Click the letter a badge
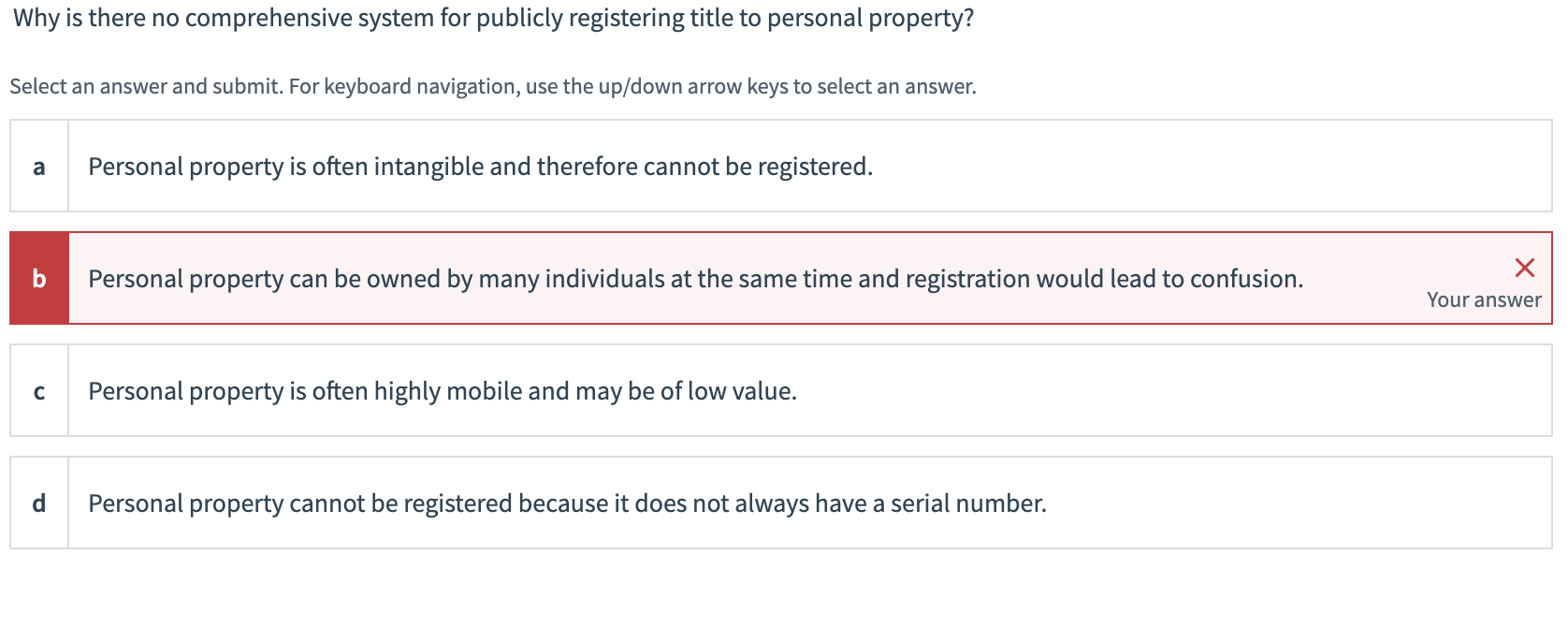The height and width of the screenshot is (627, 1568). (37, 167)
